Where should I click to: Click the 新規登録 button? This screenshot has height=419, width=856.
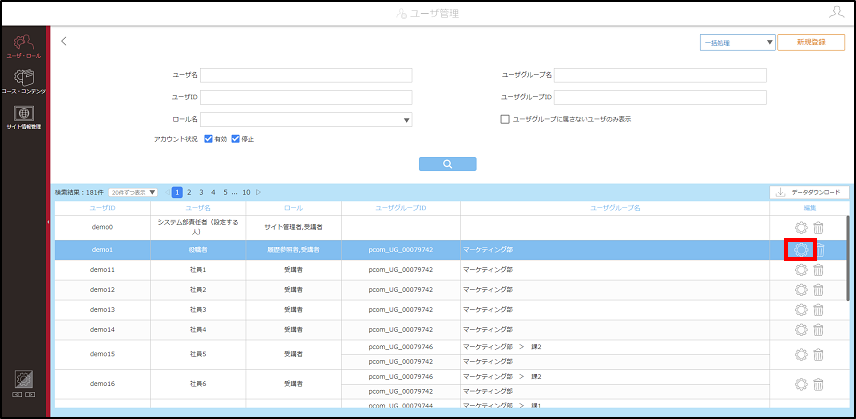[x=811, y=43]
